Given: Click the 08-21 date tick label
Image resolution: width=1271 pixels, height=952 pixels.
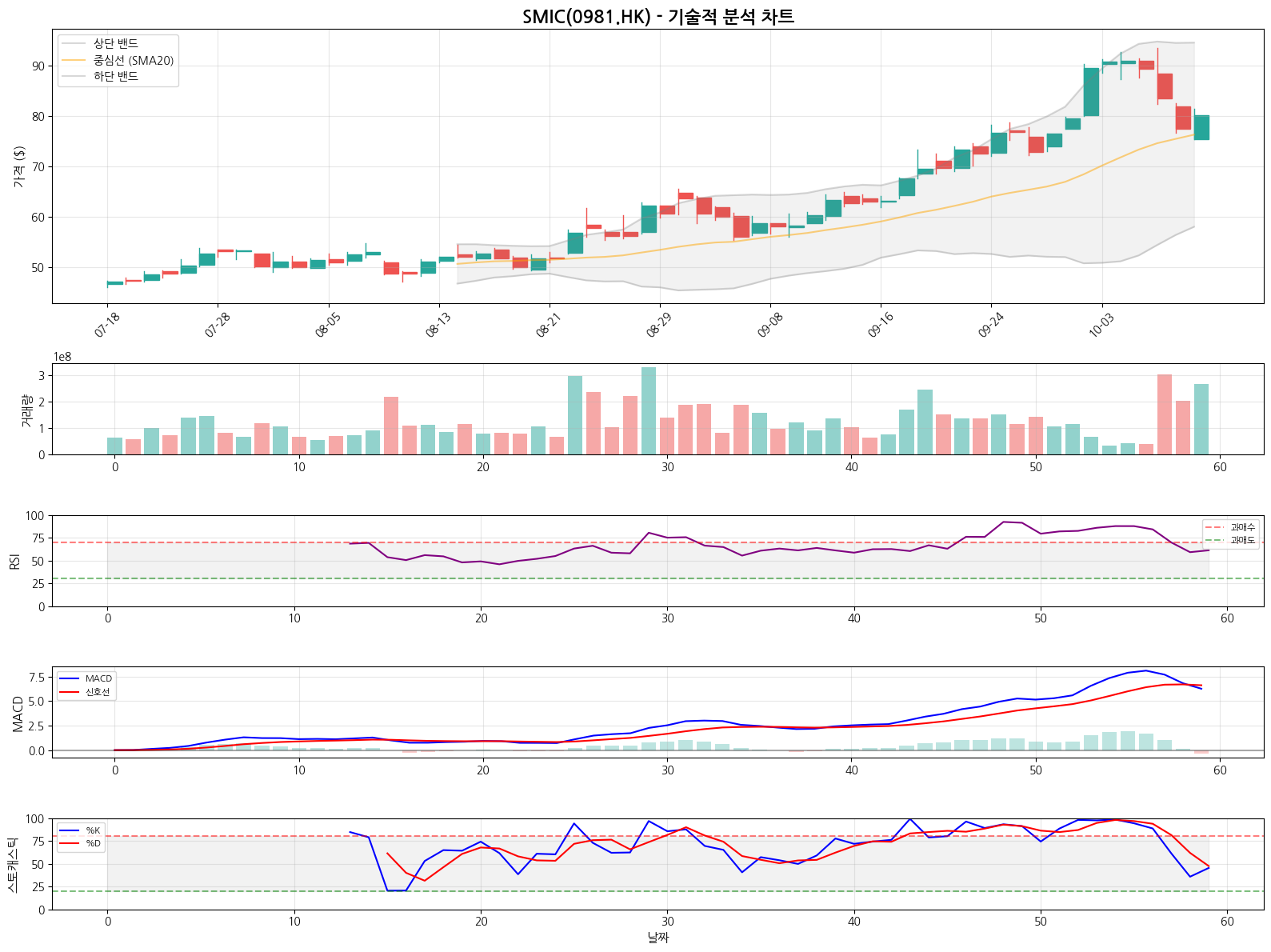Looking at the screenshot, I should [549, 325].
